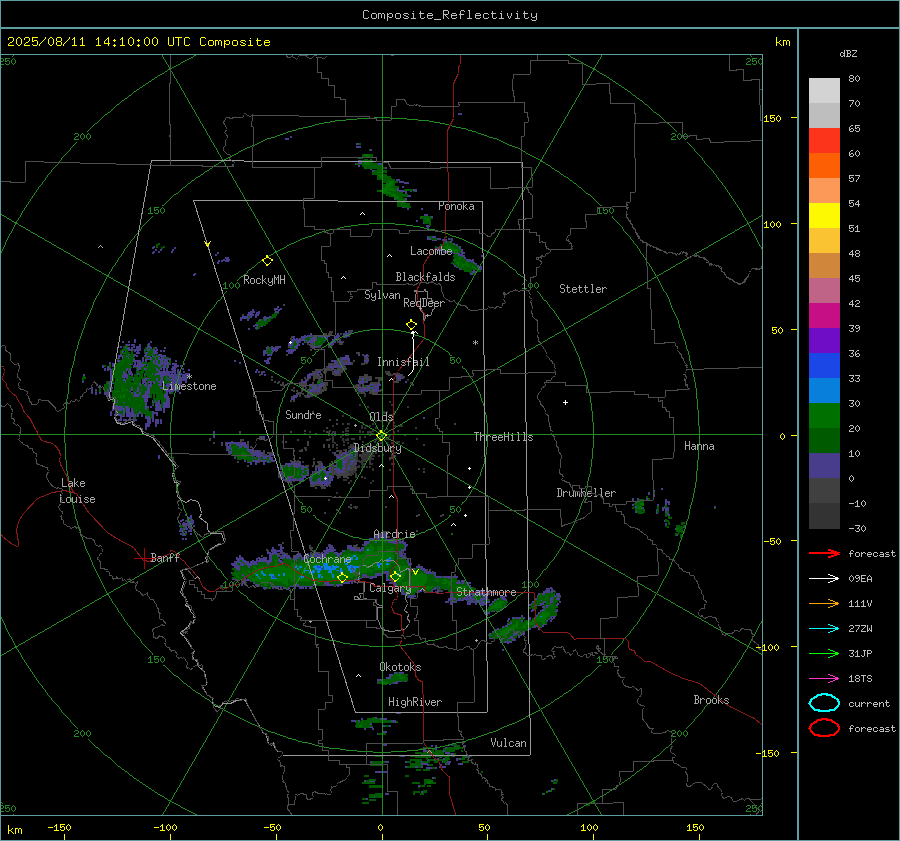The width and height of the screenshot is (900, 841).
Task: Click the Airdrie city label
Action: pos(394,534)
